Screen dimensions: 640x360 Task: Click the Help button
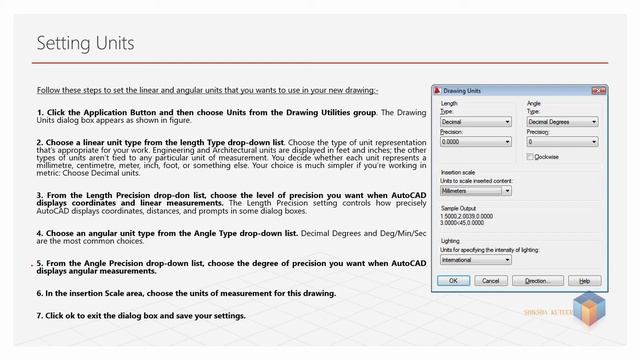[584, 281]
